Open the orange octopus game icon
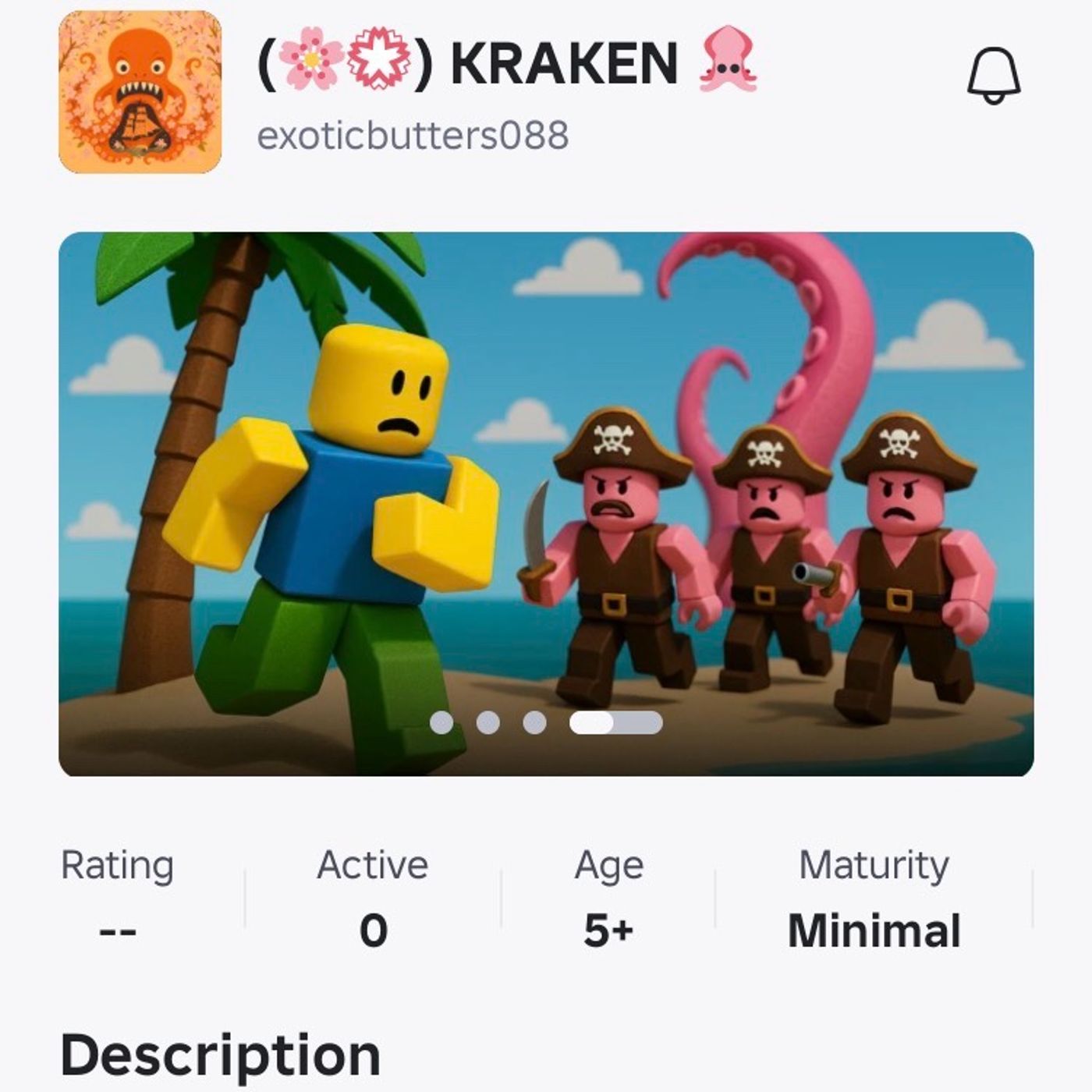This screenshot has width=1092, height=1092. point(140,91)
